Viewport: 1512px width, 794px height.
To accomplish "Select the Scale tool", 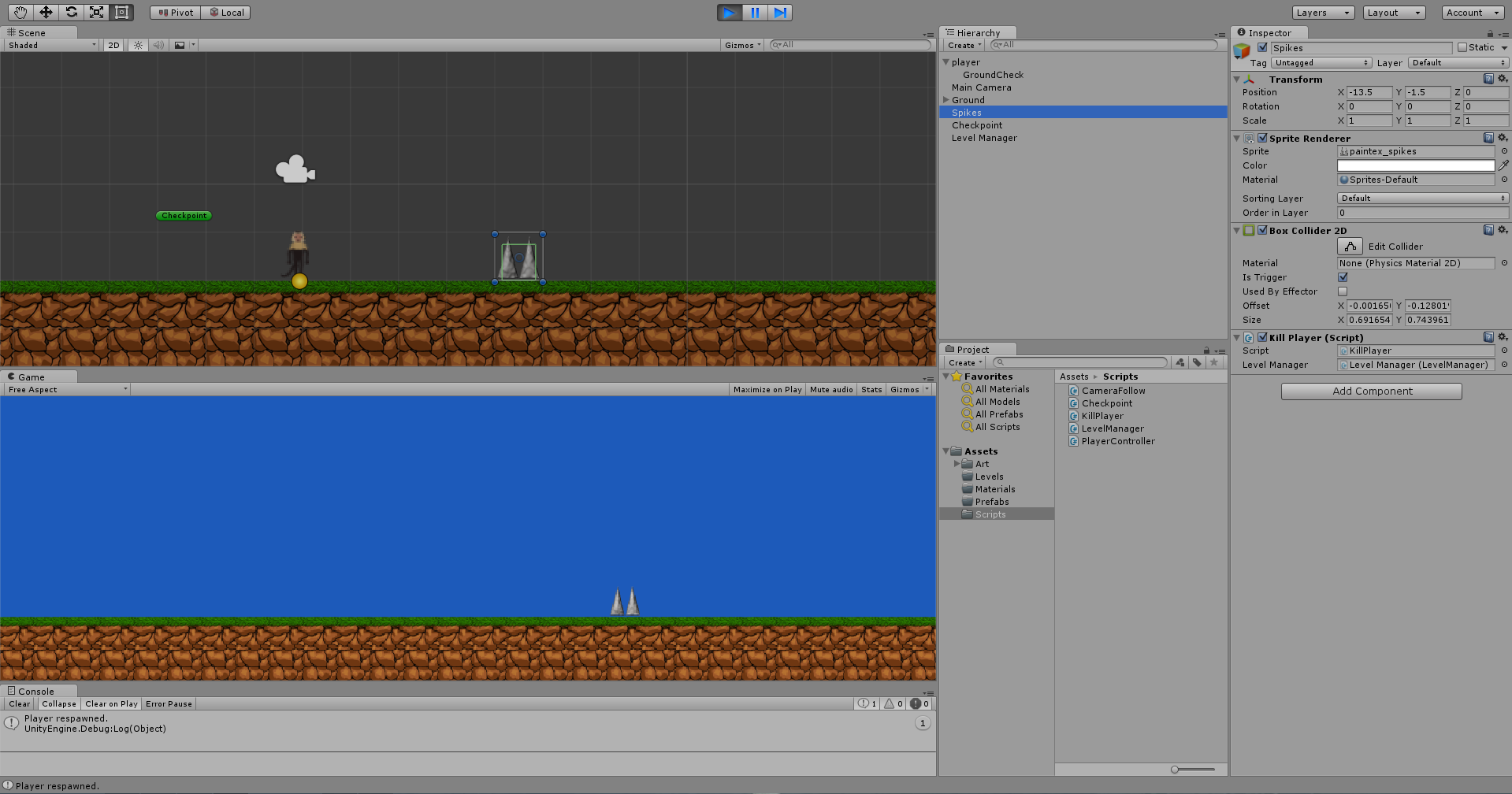I will click(x=96, y=13).
